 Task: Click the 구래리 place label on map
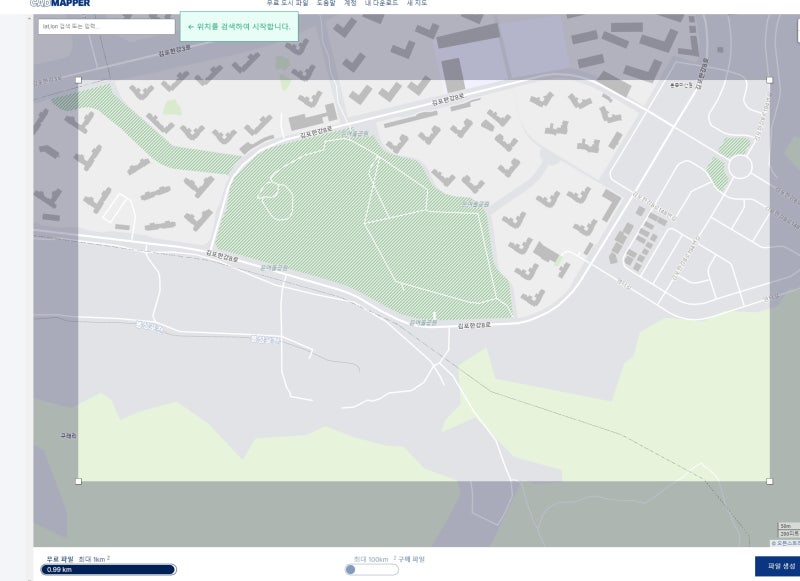[68, 436]
